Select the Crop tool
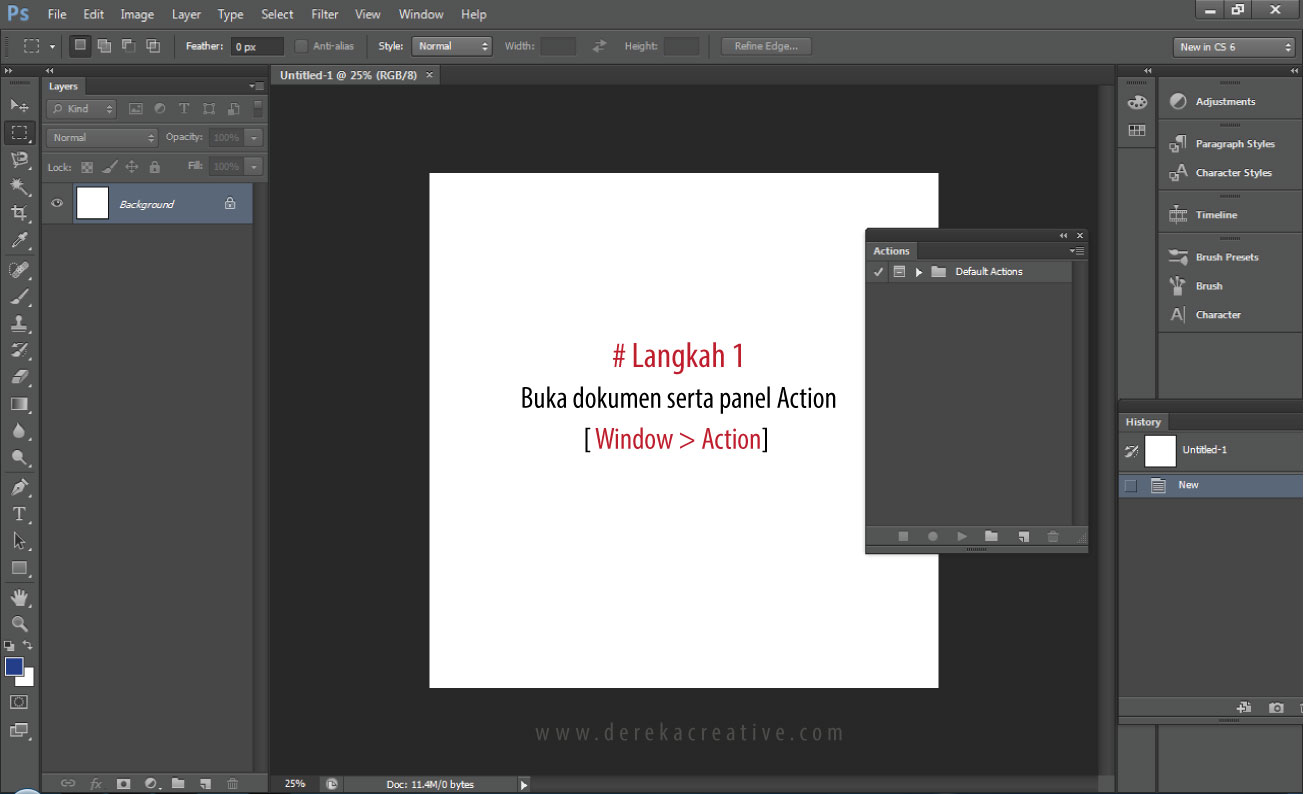The width and height of the screenshot is (1304, 794). click(19, 213)
